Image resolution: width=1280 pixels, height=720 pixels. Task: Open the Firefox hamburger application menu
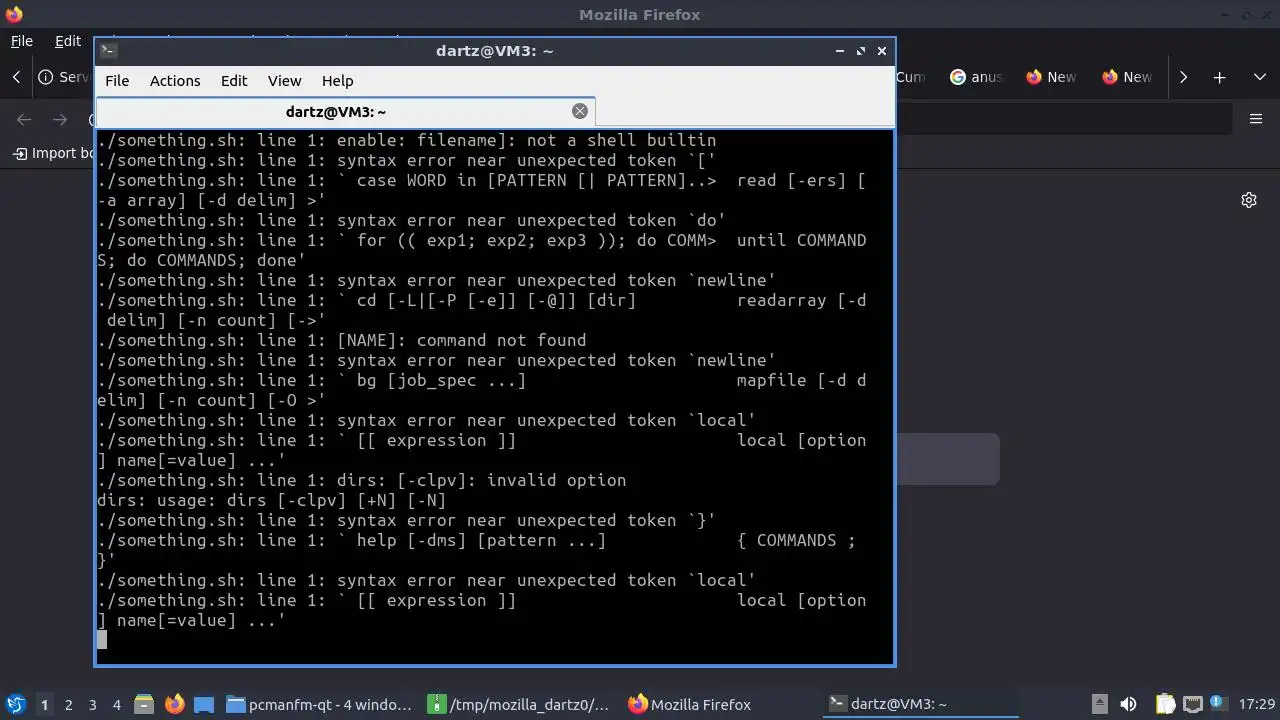[1256, 119]
